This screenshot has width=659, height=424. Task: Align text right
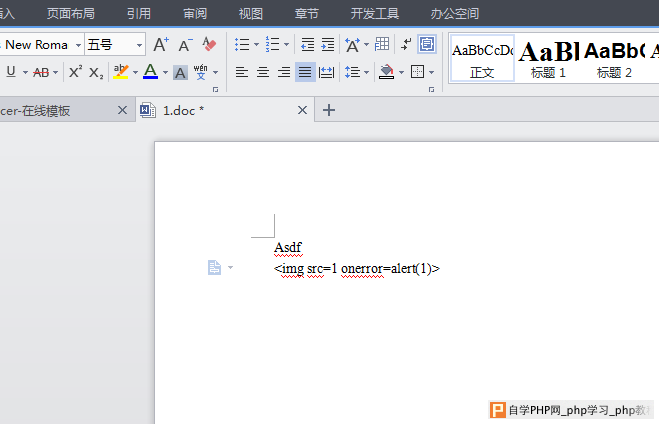pos(284,72)
